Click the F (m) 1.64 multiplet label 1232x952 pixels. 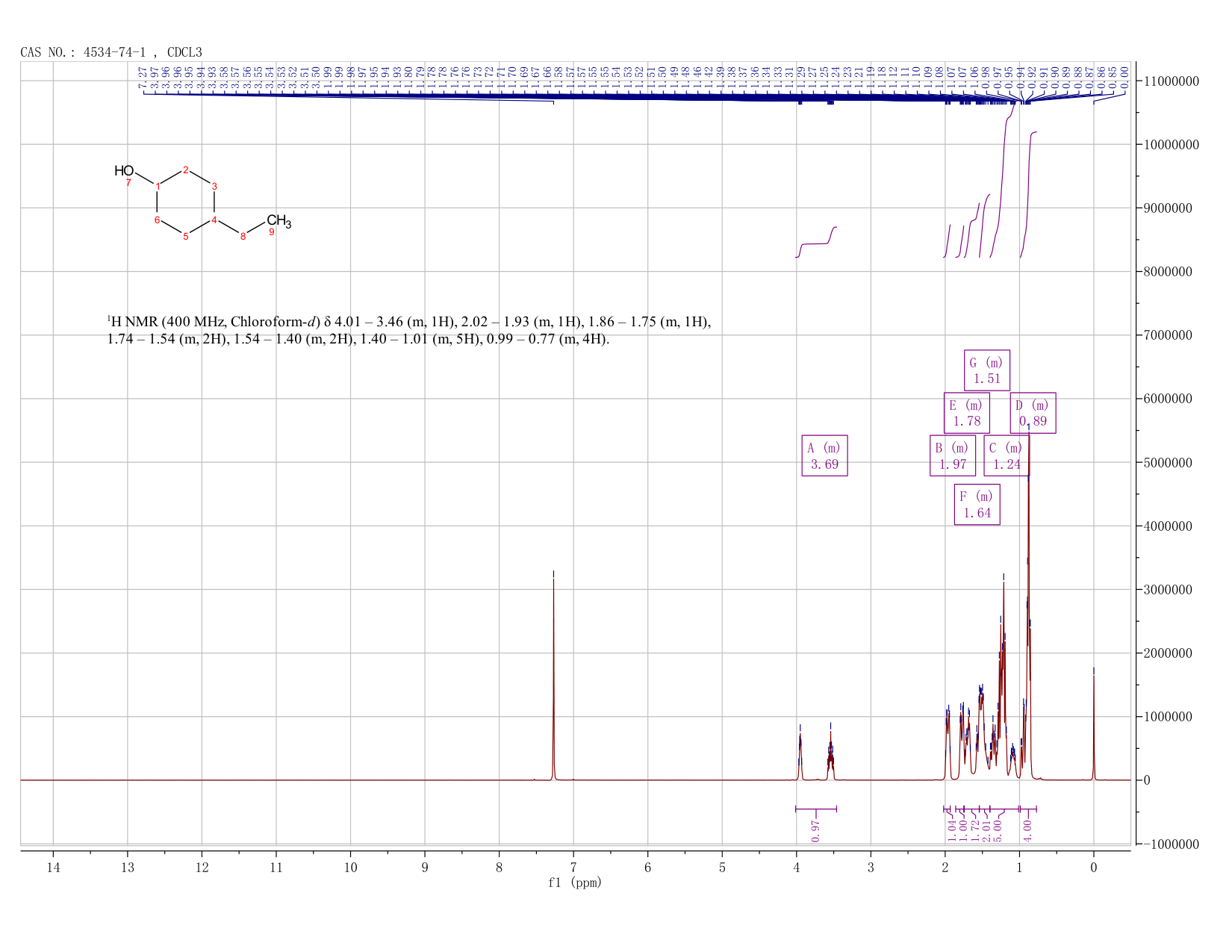click(977, 505)
